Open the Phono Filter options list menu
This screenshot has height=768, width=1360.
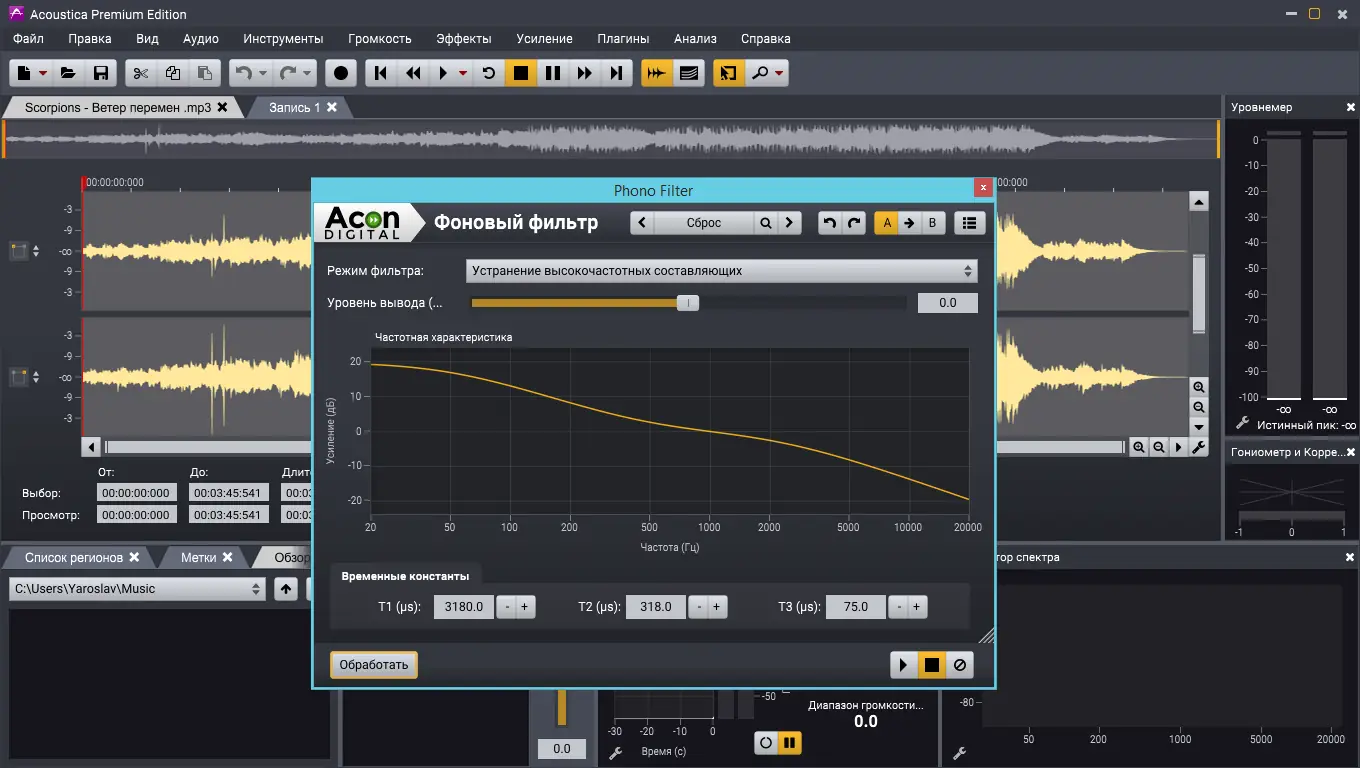pyautogui.click(x=969, y=223)
